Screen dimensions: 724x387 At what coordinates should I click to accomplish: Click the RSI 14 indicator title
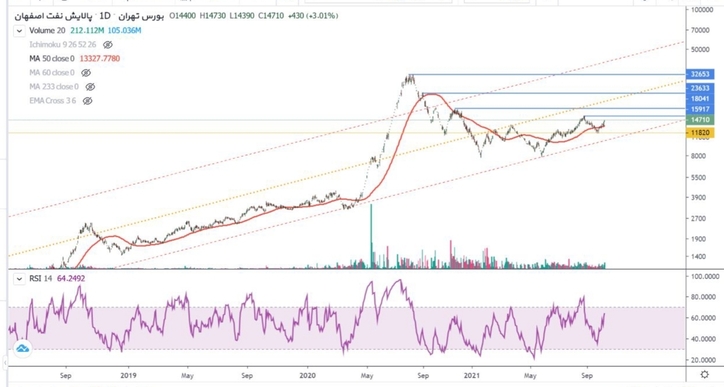click(41, 278)
